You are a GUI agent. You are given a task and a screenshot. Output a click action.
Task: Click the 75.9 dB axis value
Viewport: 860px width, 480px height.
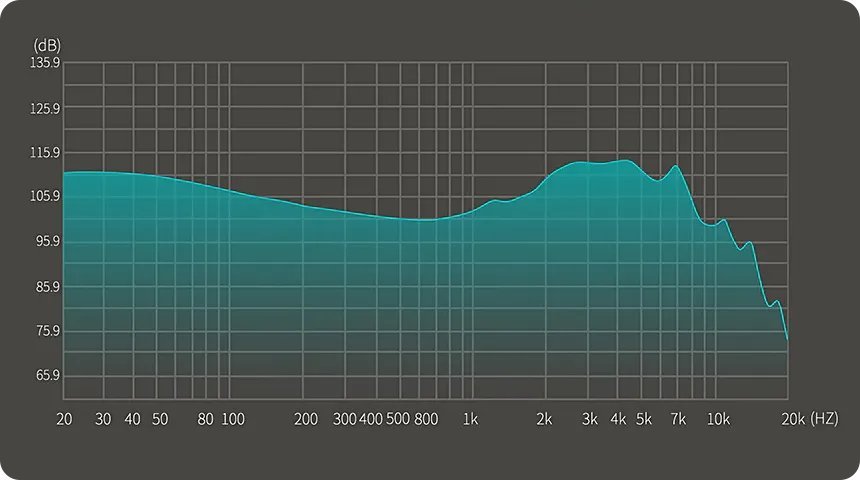click(x=48, y=331)
